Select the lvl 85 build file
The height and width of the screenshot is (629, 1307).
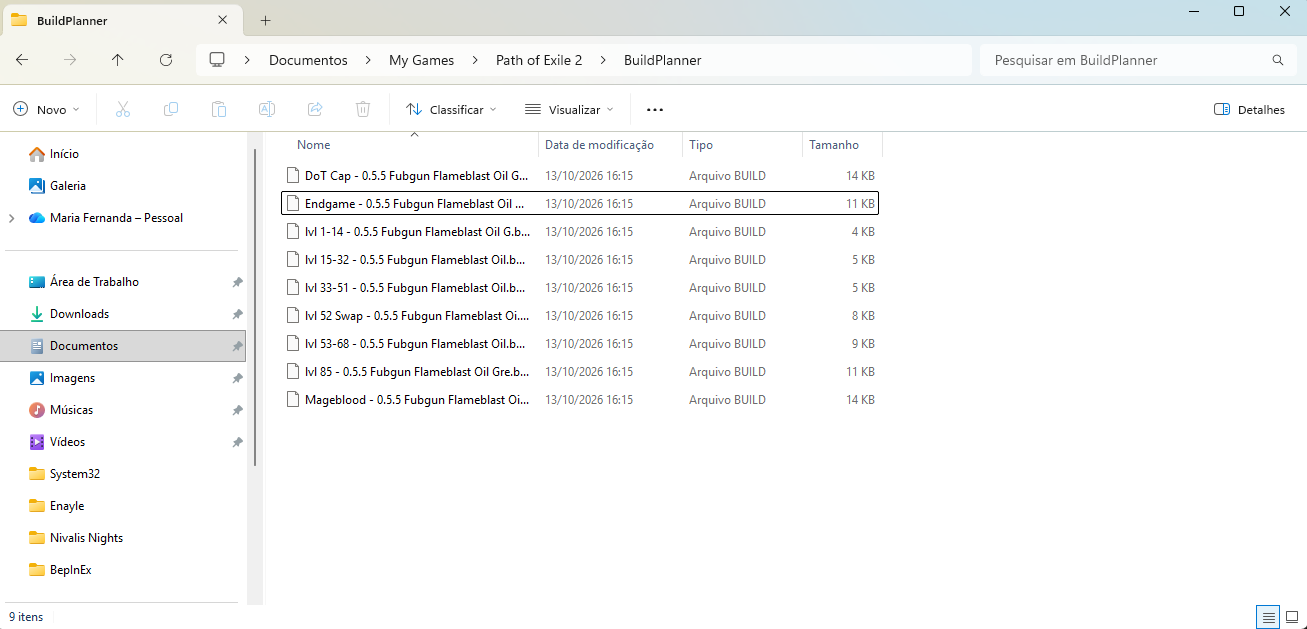pyautogui.click(x=580, y=372)
